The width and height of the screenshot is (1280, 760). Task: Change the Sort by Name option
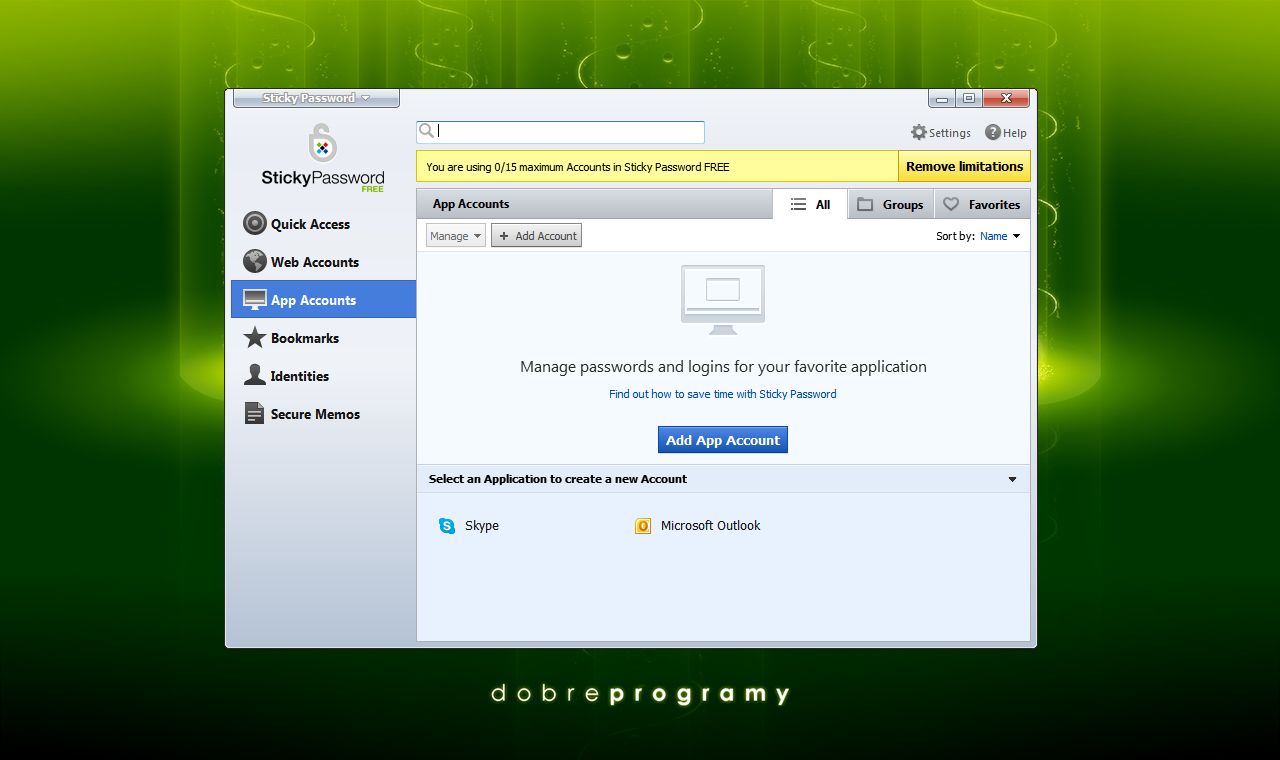1000,236
